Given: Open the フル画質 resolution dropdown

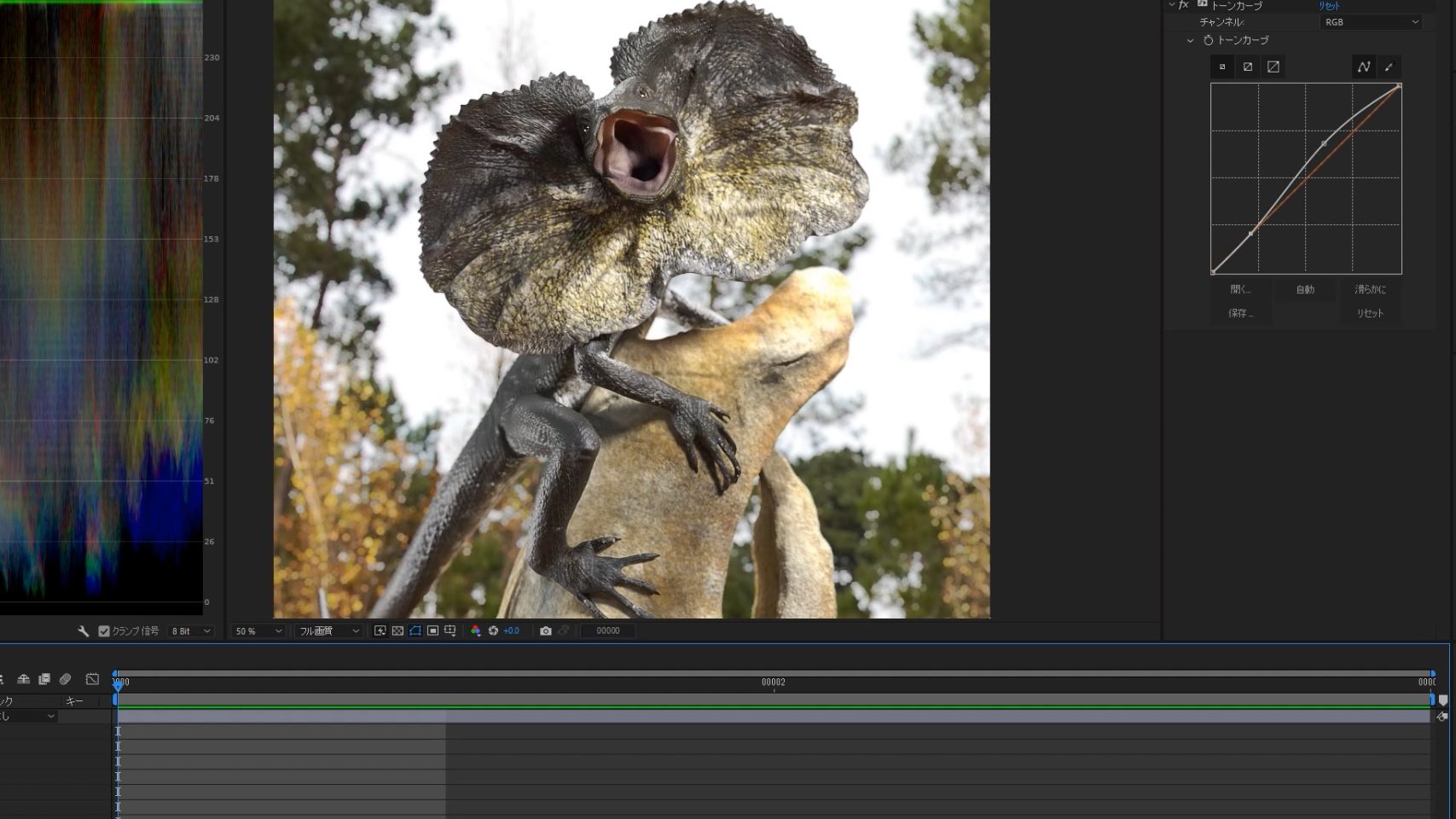Looking at the screenshot, I should (328, 631).
